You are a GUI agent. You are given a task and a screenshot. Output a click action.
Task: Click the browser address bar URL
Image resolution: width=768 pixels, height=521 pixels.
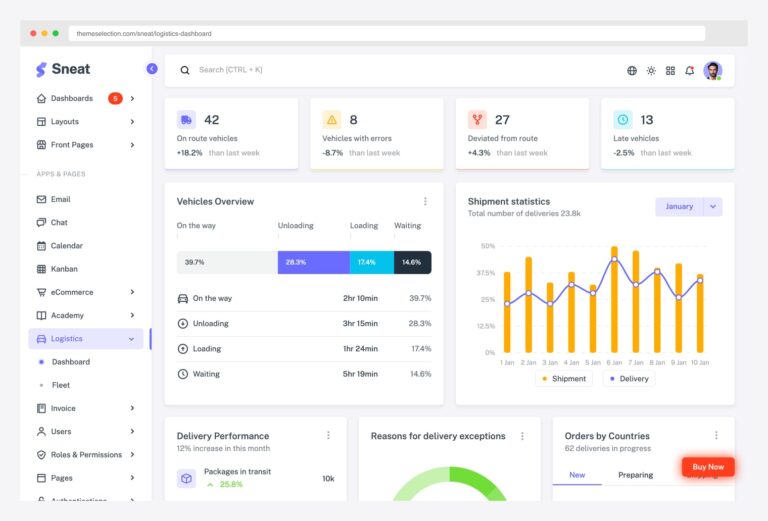click(144, 34)
